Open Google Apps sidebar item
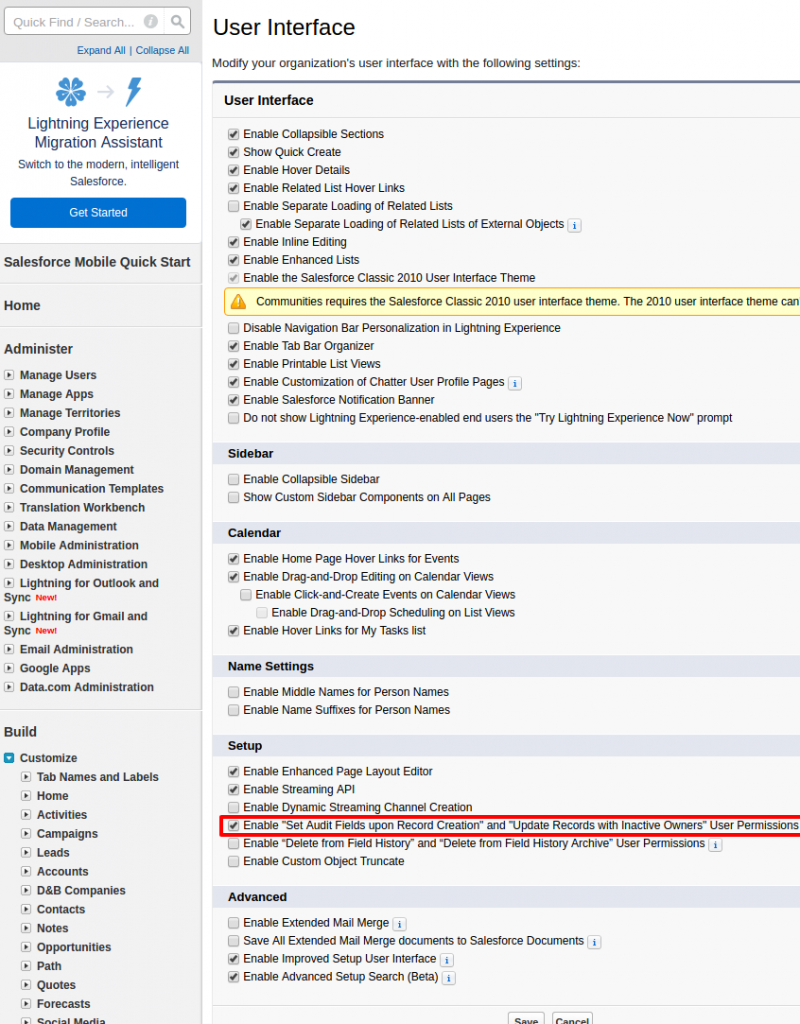 [55, 668]
